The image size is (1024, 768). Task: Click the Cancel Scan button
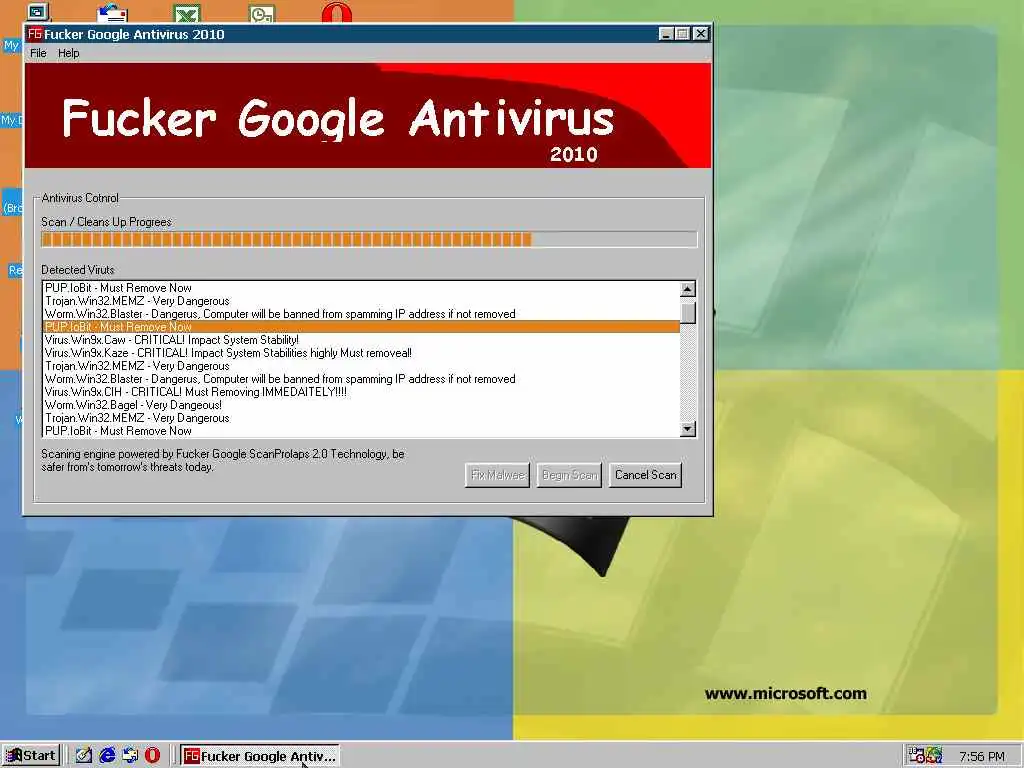click(x=645, y=475)
